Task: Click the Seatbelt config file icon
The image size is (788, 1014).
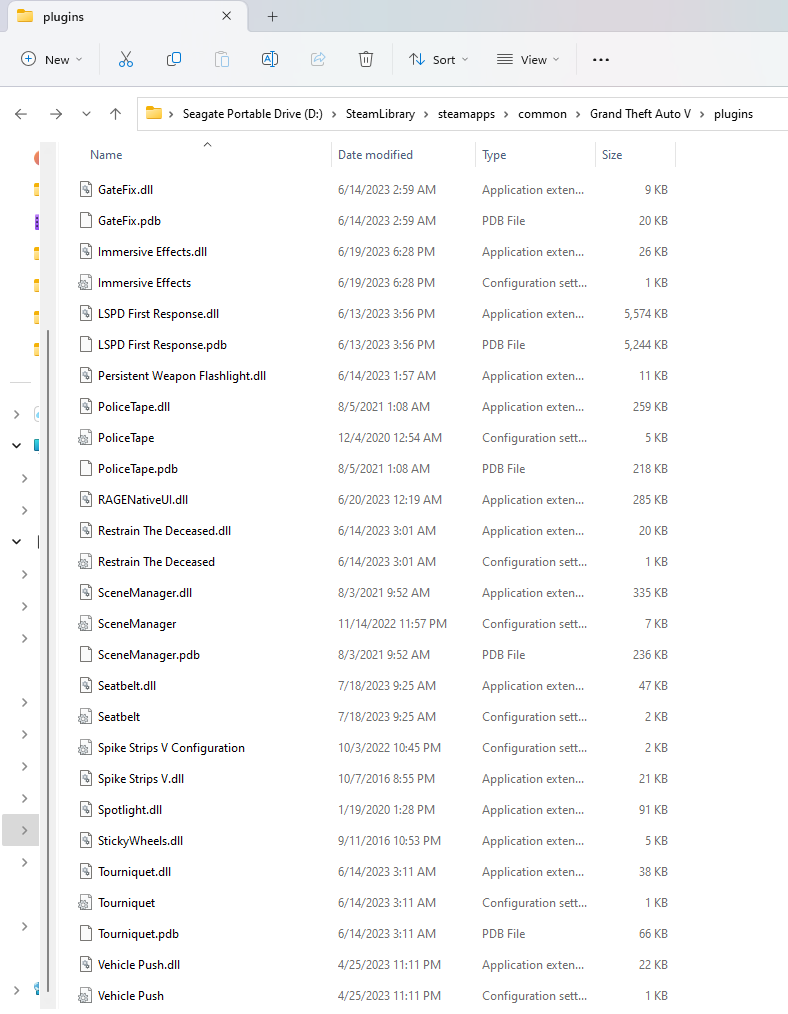Action: point(85,717)
